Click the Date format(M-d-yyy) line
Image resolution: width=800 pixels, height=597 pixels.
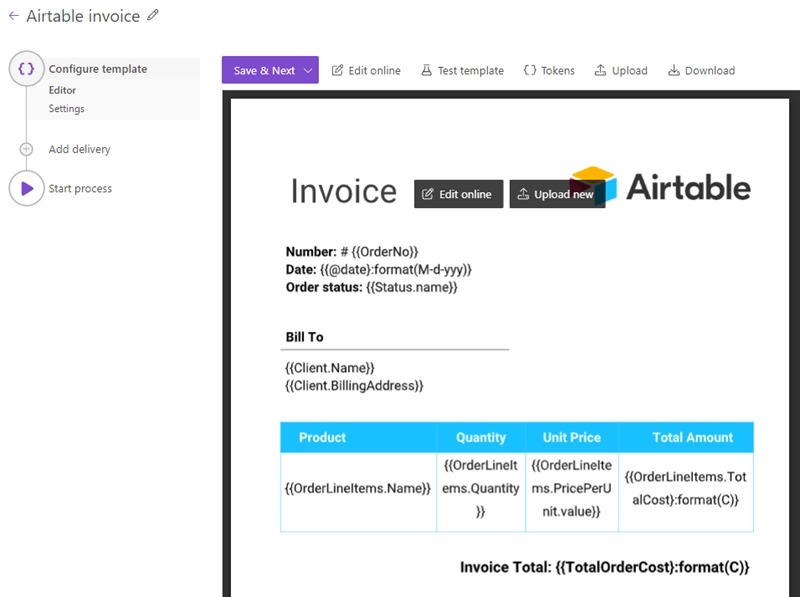coord(379,269)
